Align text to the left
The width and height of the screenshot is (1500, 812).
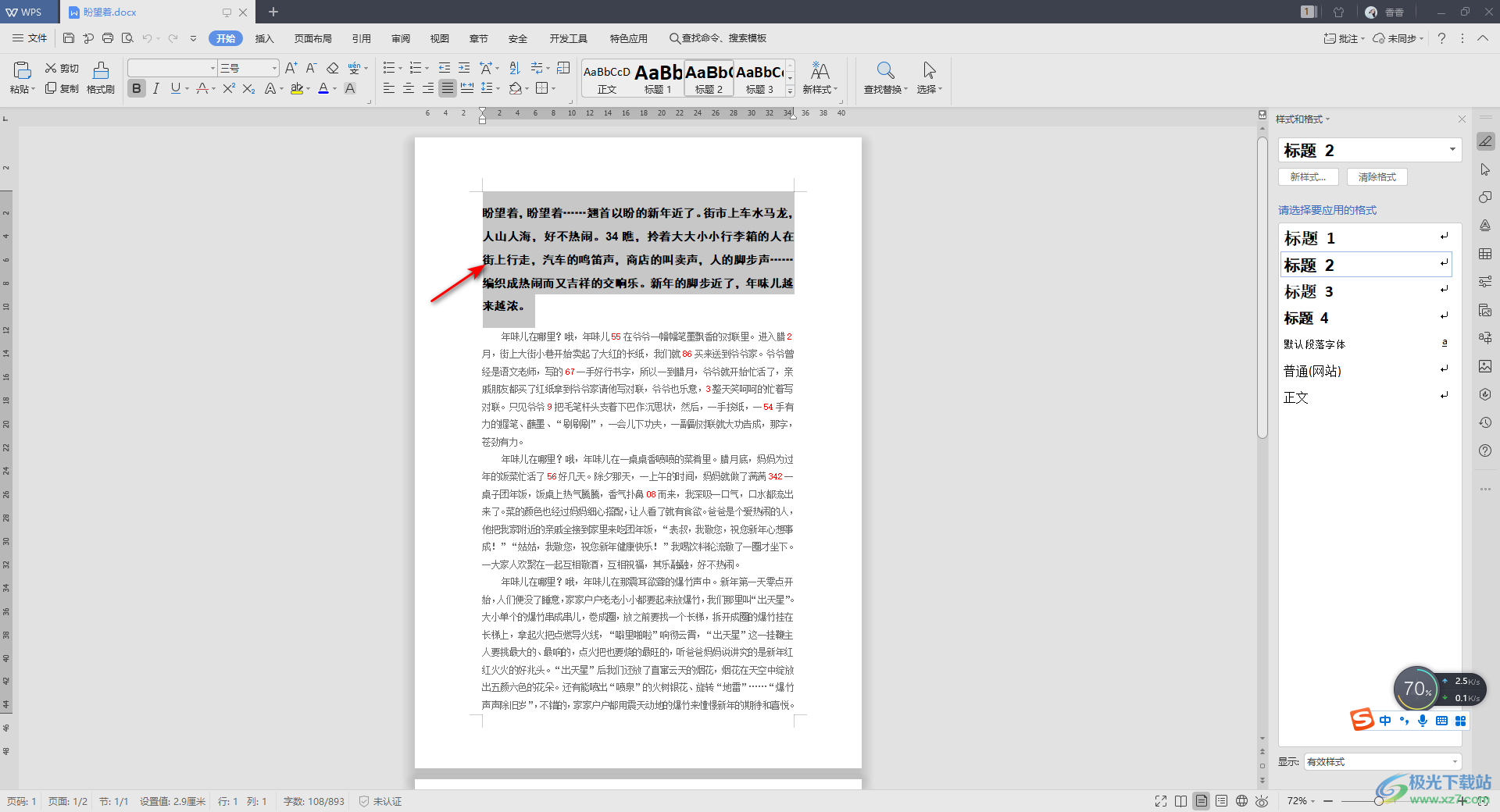[x=389, y=88]
